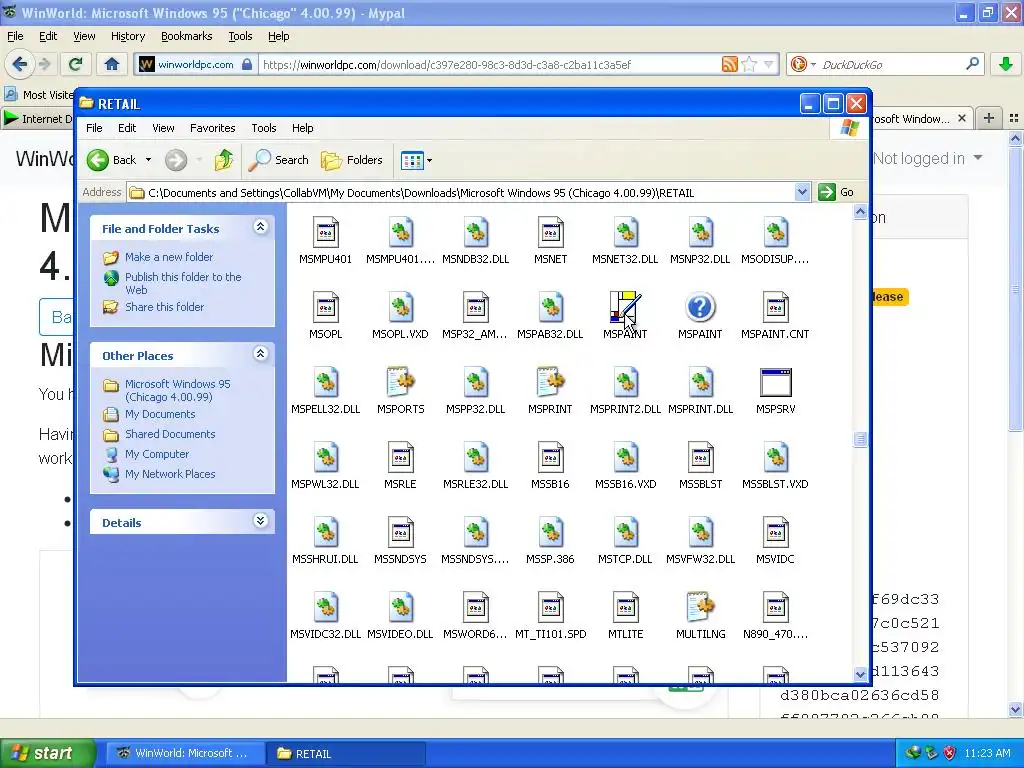Select the MSPSRV window-style icon

(775, 382)
